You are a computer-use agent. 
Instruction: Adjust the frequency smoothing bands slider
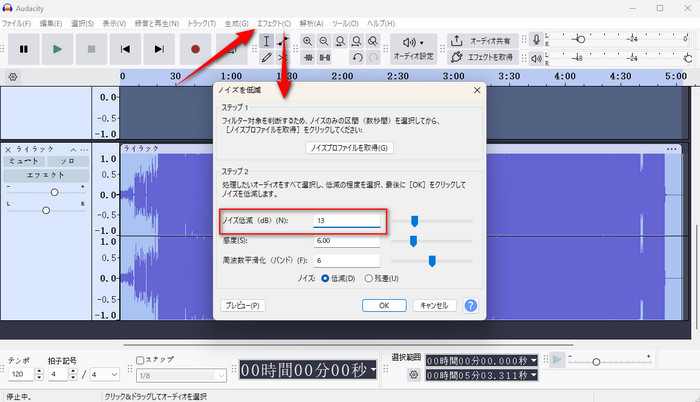(432, 261)
